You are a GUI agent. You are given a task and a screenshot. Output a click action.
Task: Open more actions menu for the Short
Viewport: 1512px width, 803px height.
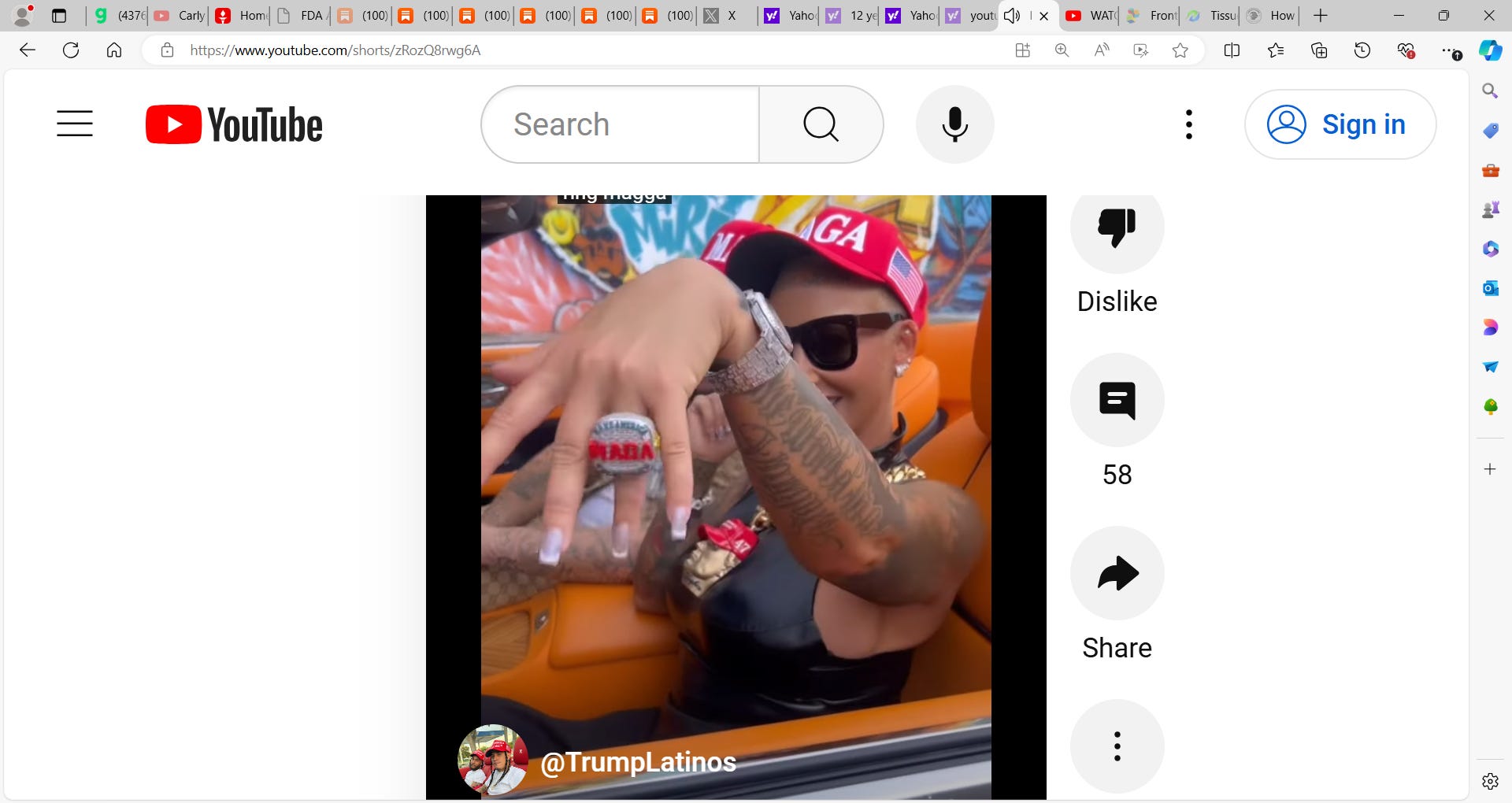point(1117,746)
